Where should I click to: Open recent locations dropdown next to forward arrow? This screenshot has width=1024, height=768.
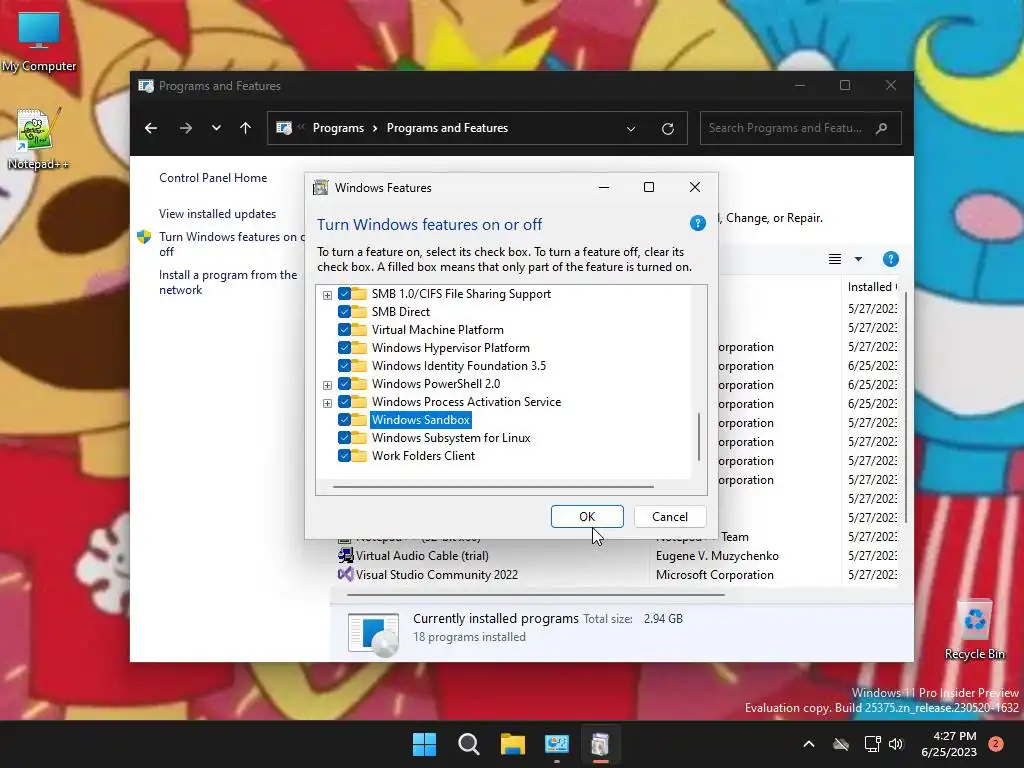pos(216,128)
